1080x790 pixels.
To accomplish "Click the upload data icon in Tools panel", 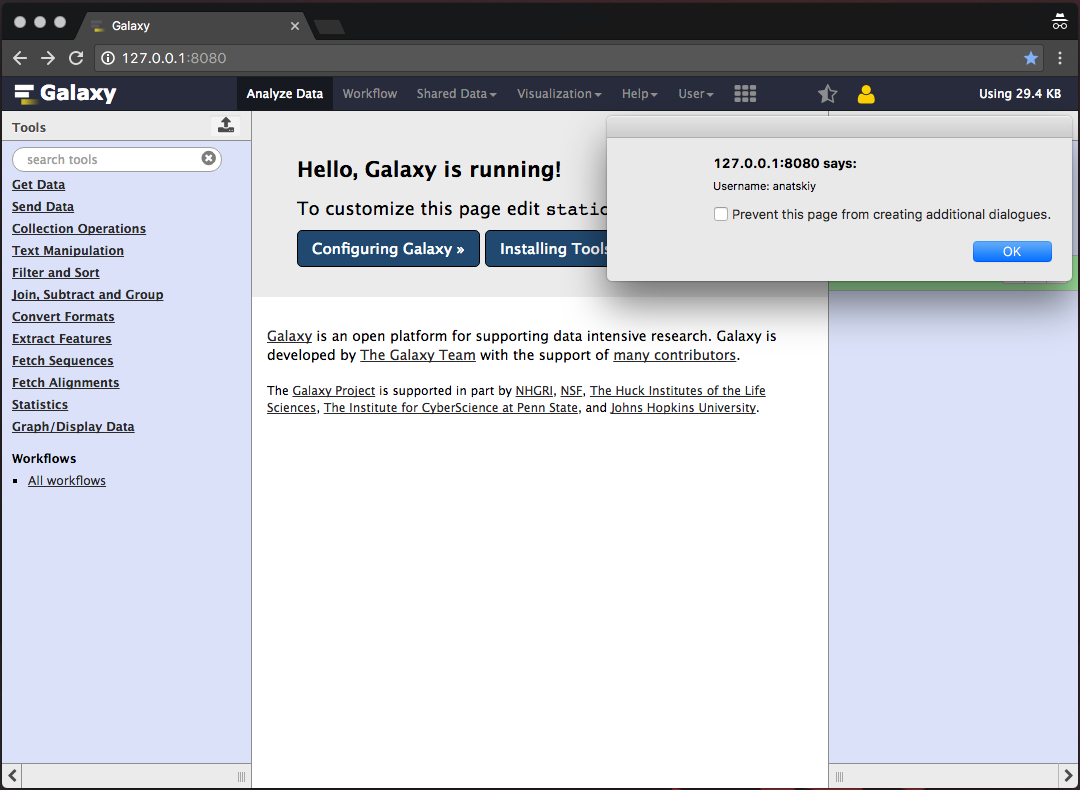I will (x=226, y=125).
